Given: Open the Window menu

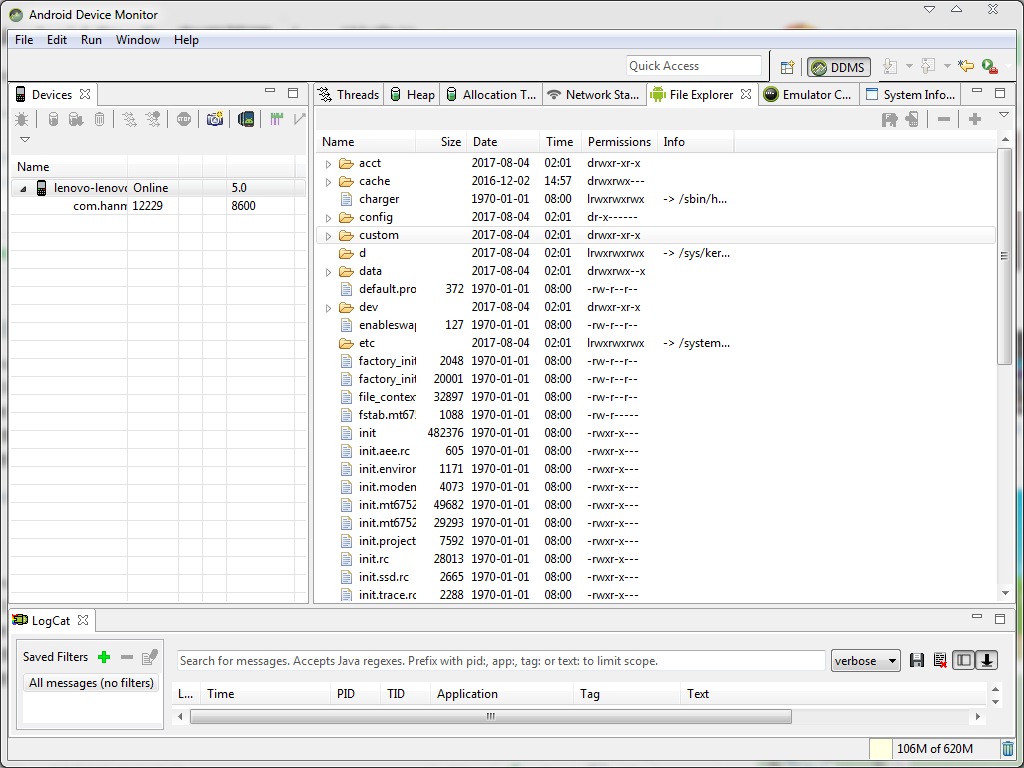Looking at the screenshot, I should click(x=138, y=40).
